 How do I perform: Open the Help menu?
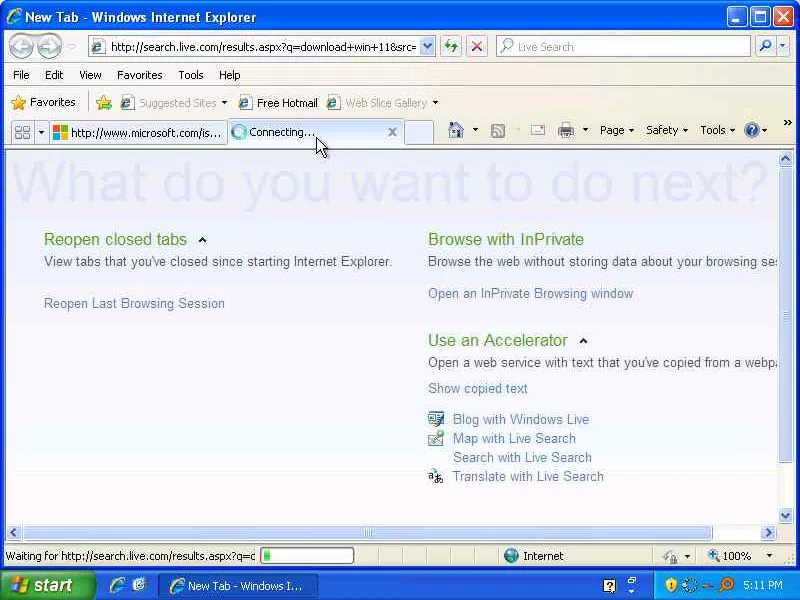pos(230,75)
